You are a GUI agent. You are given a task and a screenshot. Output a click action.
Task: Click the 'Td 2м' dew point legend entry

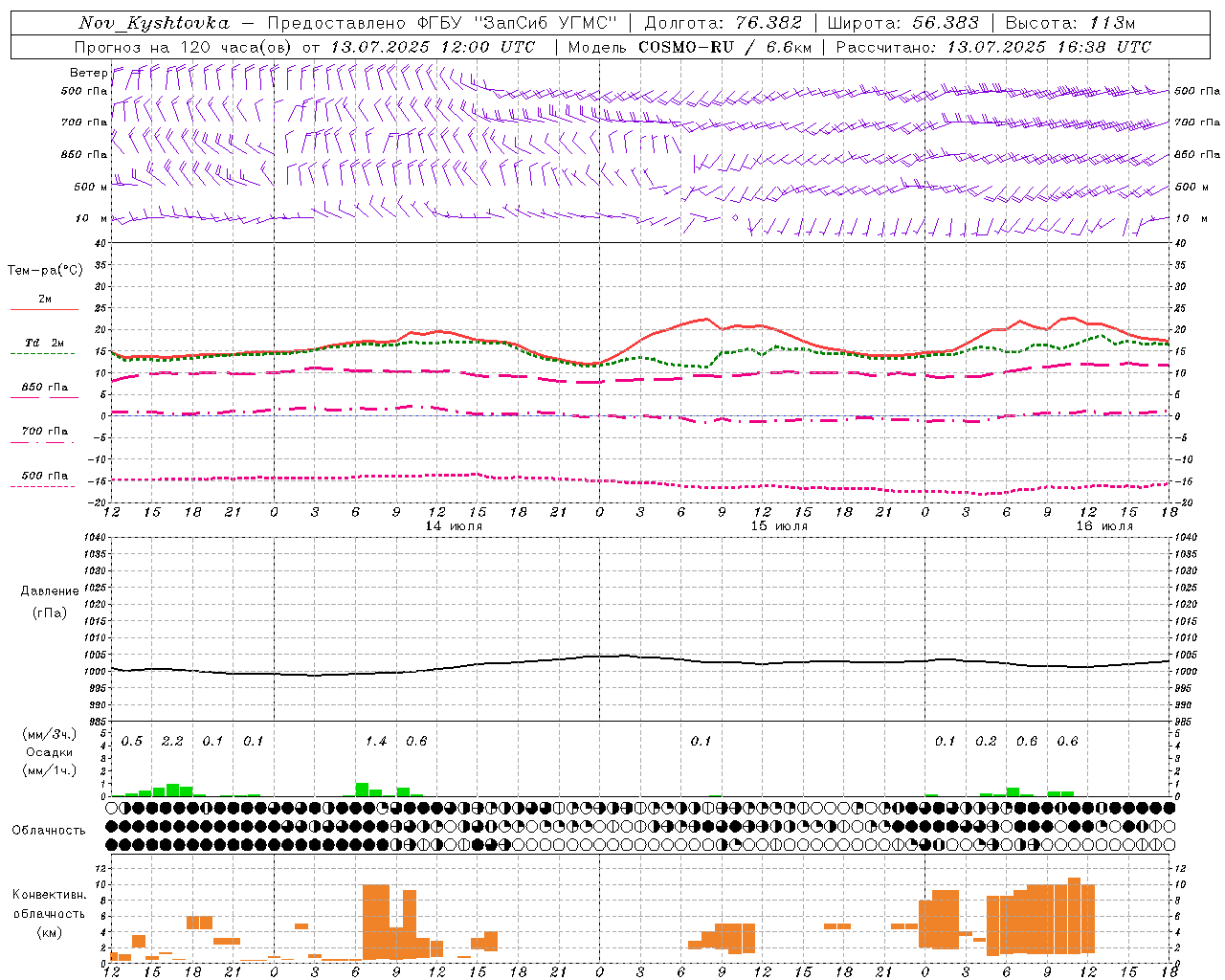[x=44, y=343]
